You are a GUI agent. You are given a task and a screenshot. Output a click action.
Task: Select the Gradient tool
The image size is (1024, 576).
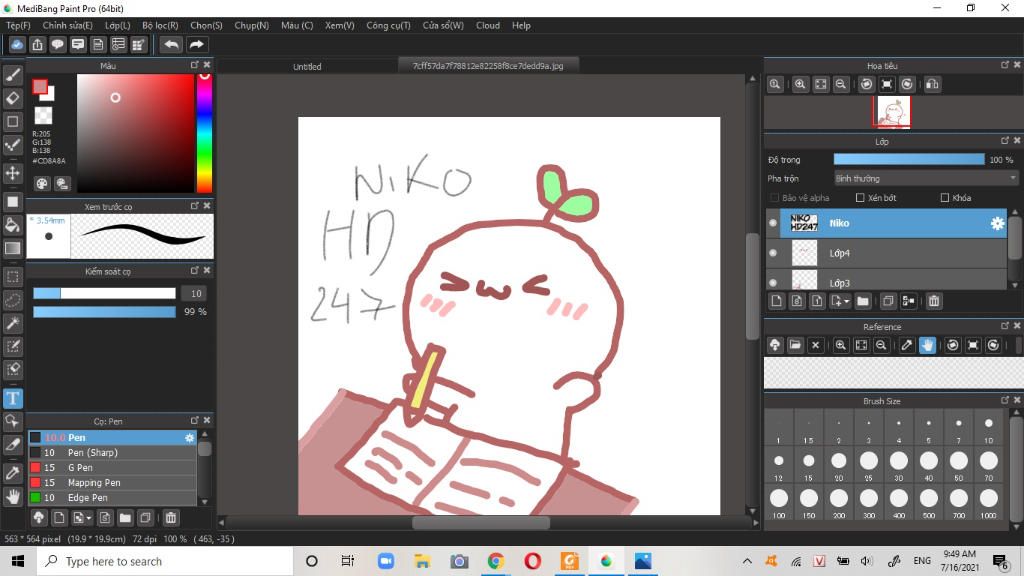[12, 248]
